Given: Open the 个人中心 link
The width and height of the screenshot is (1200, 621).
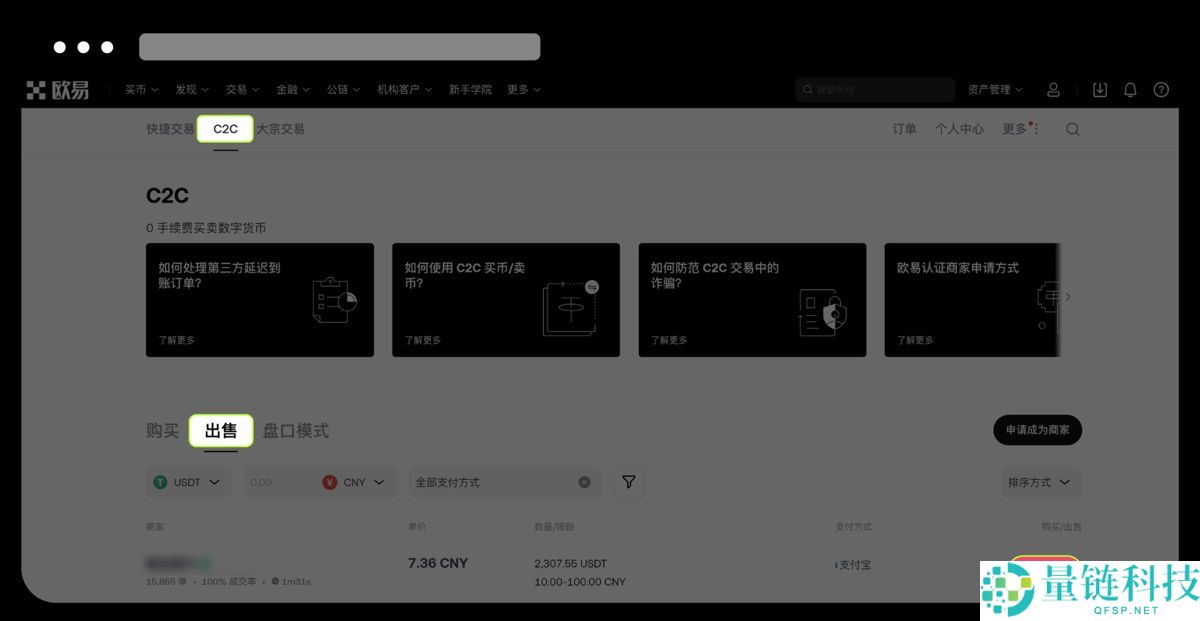Looking at the screenshot, I should coord(959,129).
